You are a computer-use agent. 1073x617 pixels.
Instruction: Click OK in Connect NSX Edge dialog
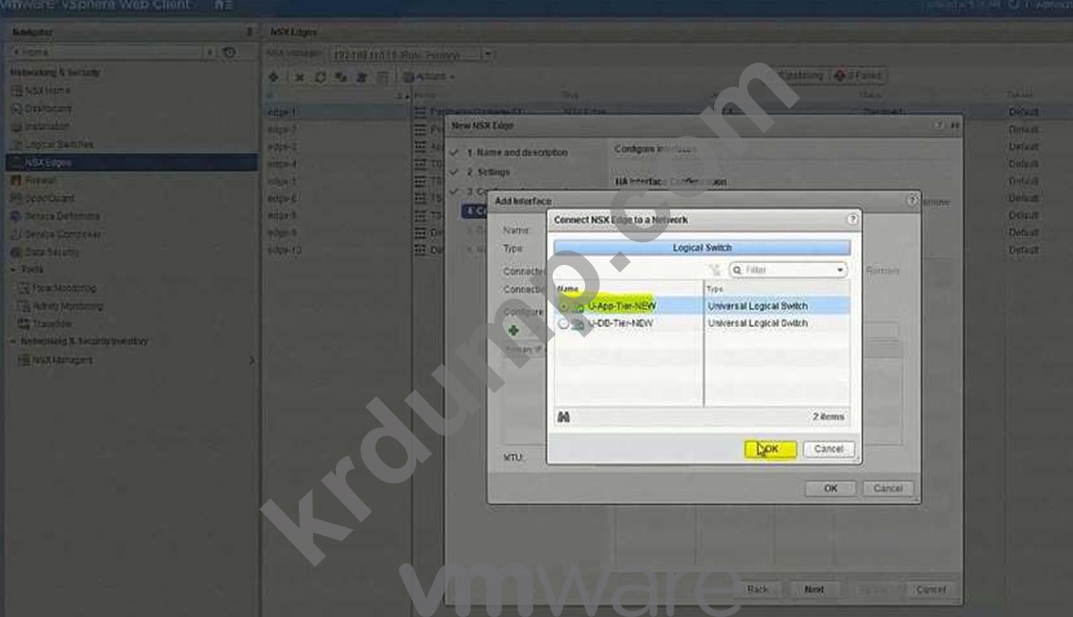pyautogui.click(x=771, y=449)
